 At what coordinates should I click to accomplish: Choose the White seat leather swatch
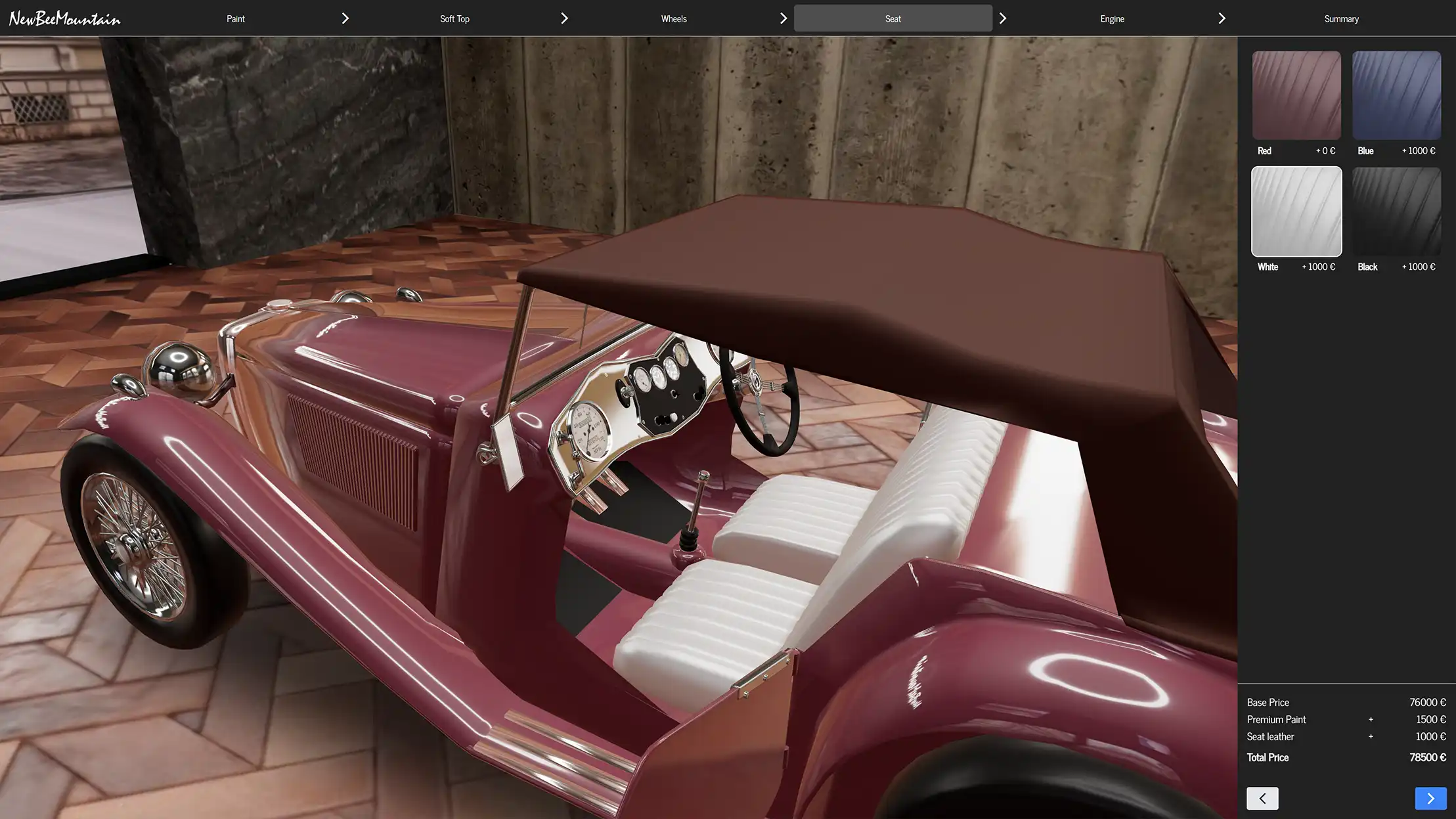pyautogui.click(x=1296, y=211)
